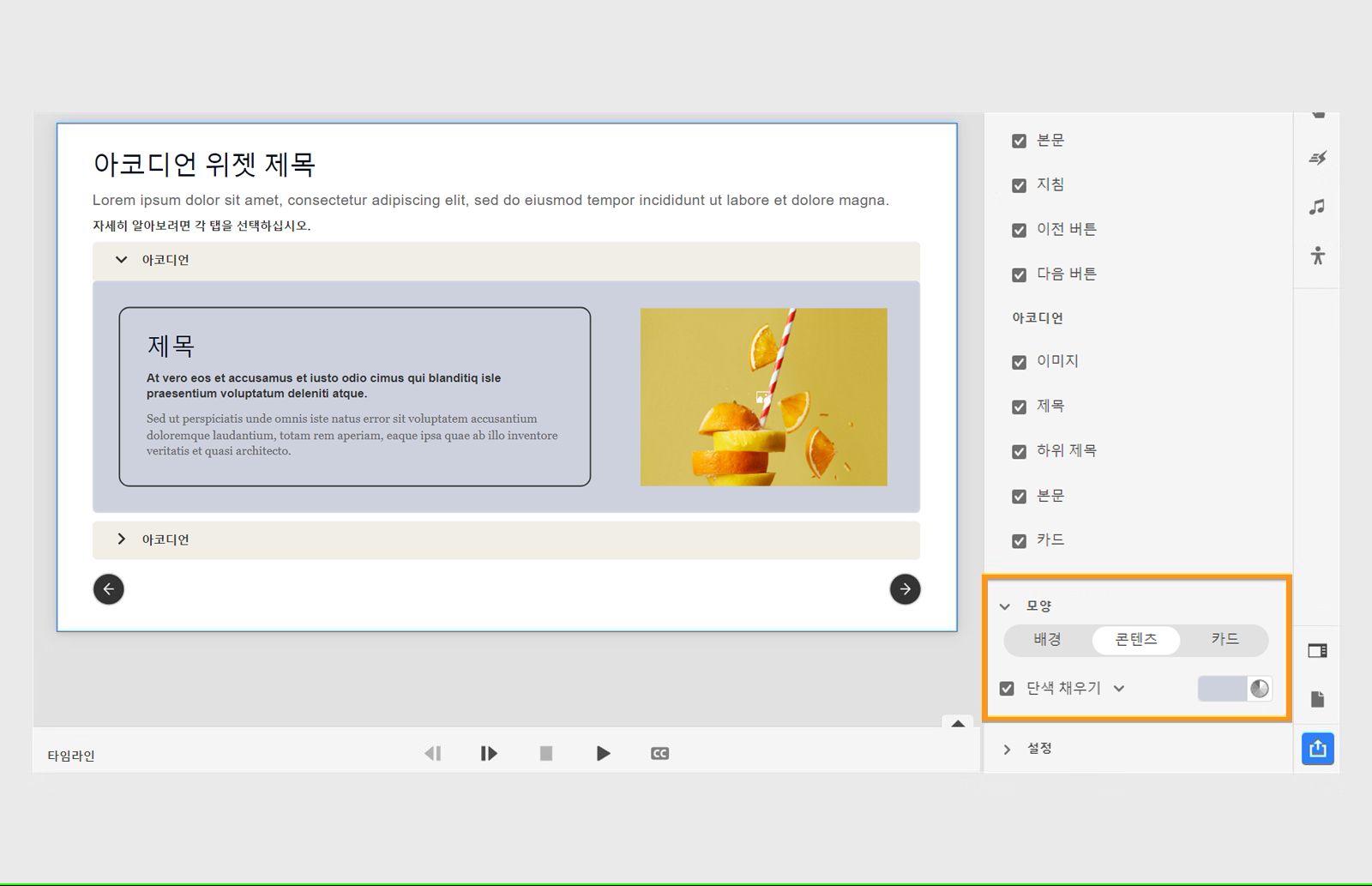
Task: Switch to the 배경 tab
Action: tap(1048, 640)
